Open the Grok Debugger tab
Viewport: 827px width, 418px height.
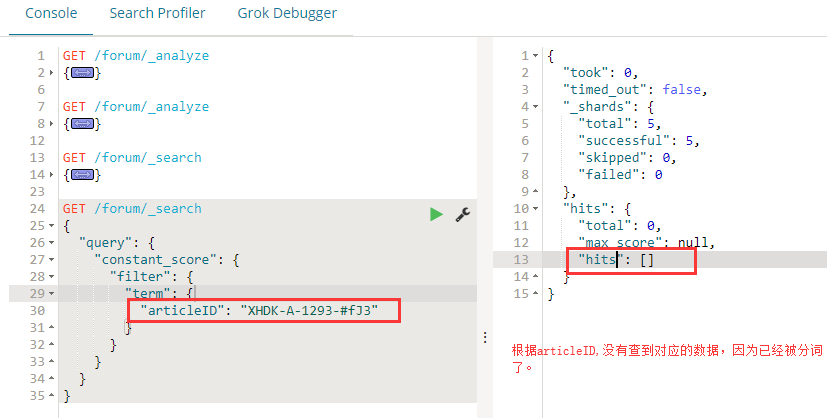(x=287, y=13)
